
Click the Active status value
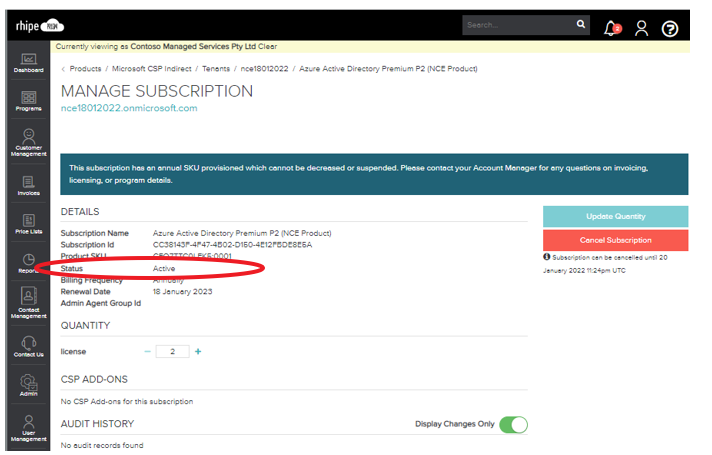[164, 268]
